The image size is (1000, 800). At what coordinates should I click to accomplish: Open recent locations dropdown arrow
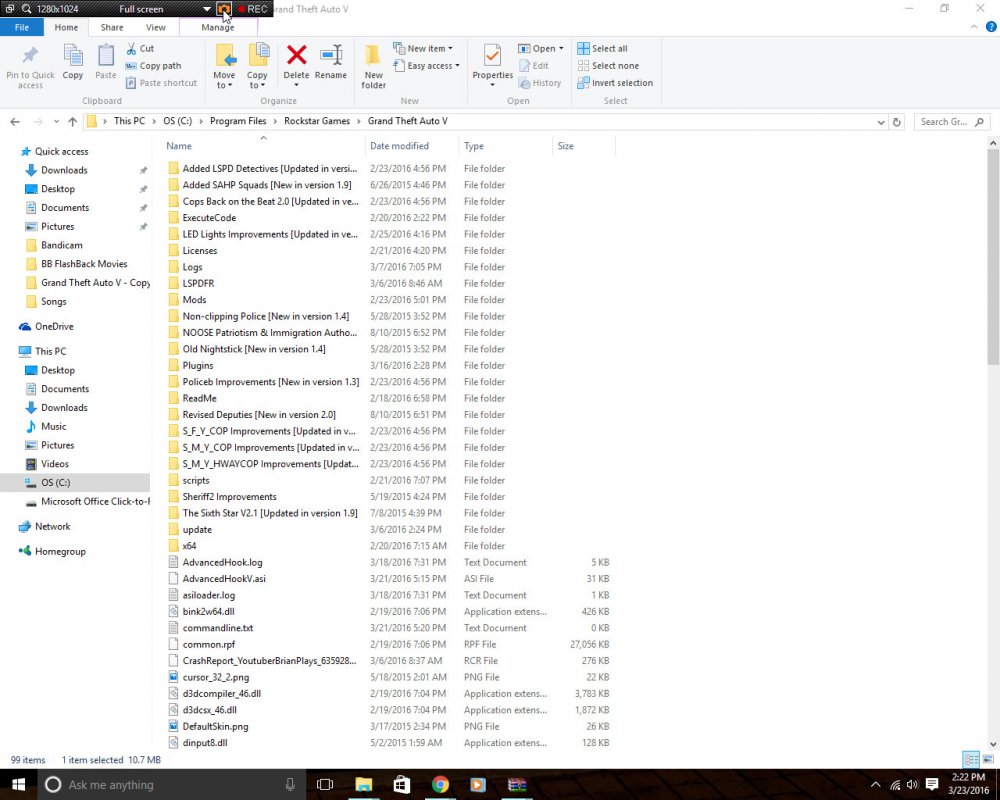click(56, 121)
